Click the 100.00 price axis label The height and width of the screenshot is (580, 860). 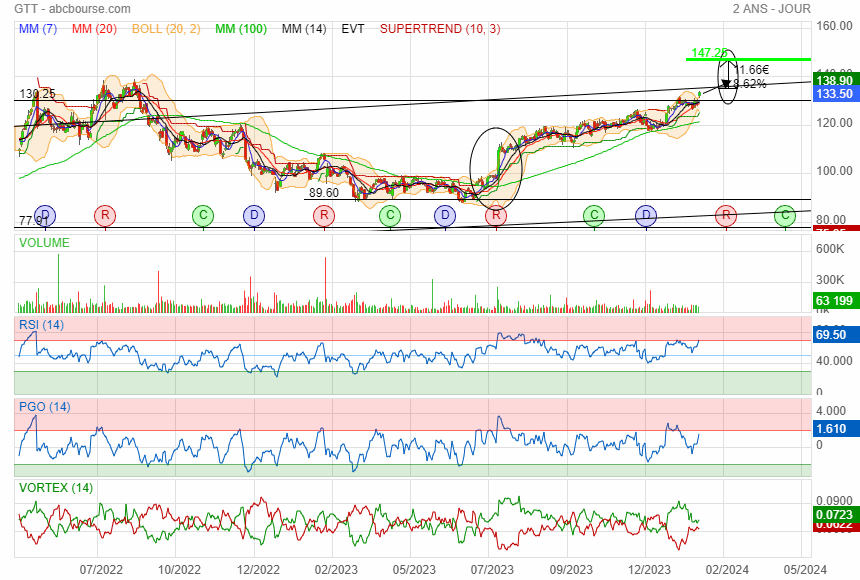click(x=834, y=171)
